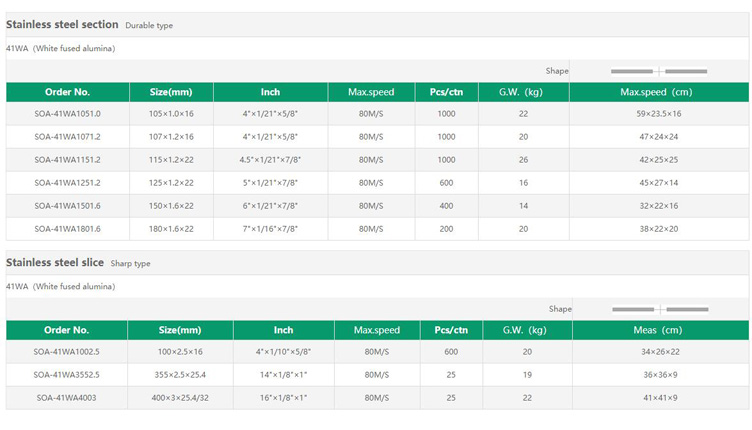This screenshot has height=430, width=752.
Task: Click the size cell 400×3×25.4/32
Action: pyautogui.click(x=181, y=398)
